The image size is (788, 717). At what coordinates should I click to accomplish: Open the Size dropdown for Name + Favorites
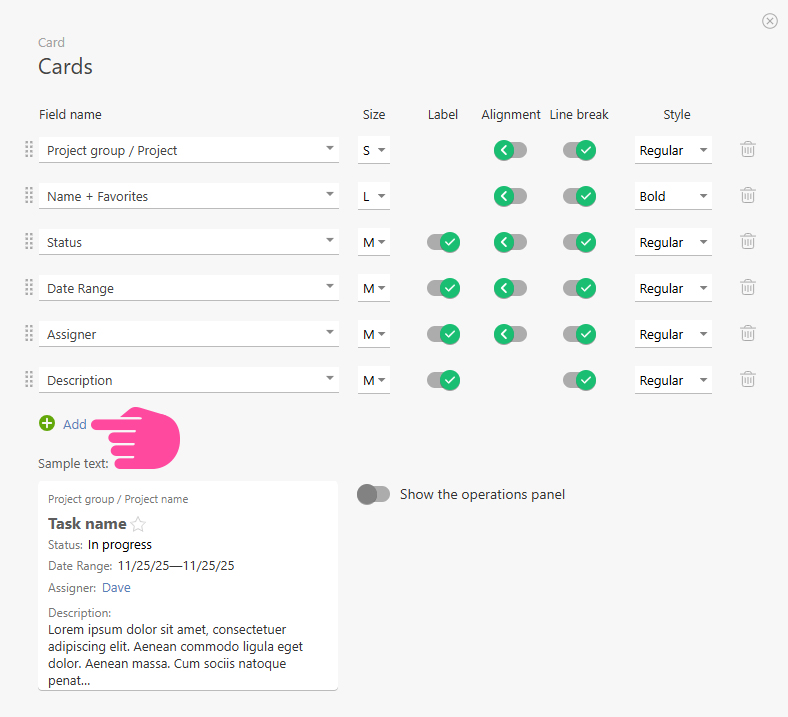coord(374,197)
